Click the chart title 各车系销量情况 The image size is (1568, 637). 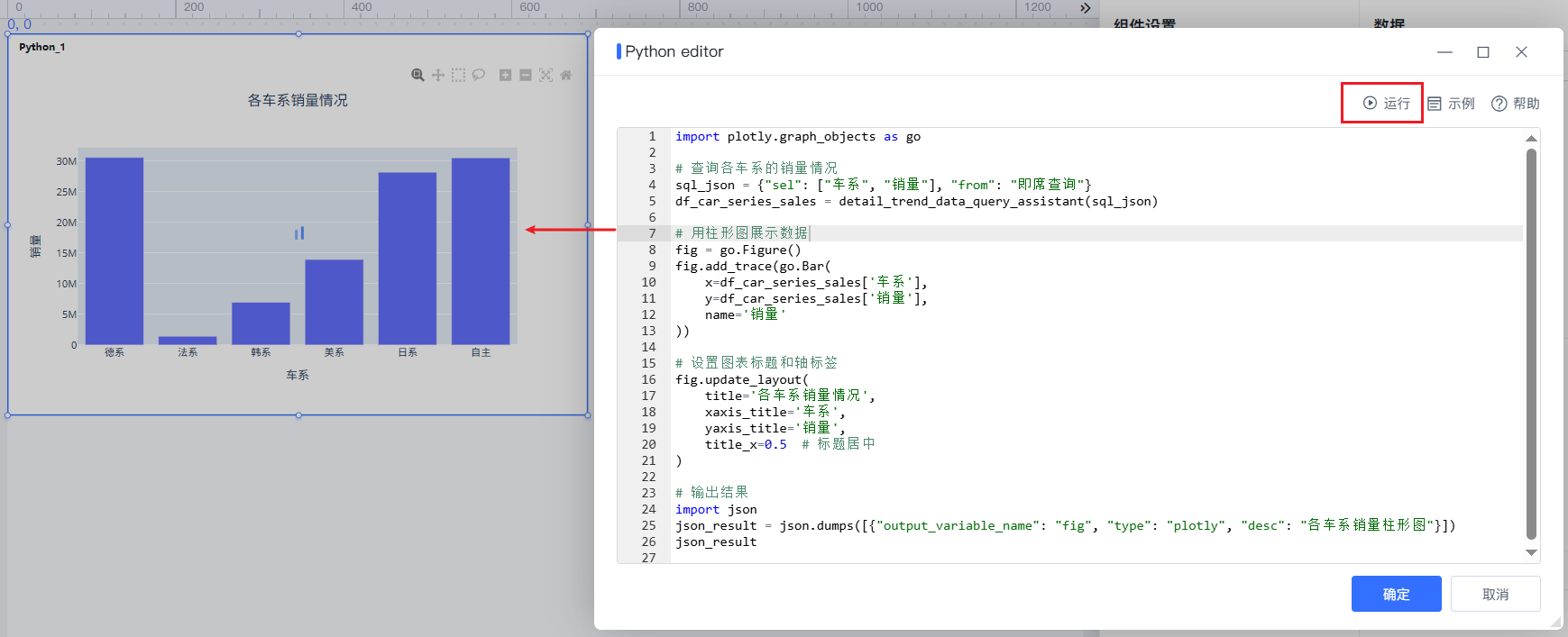[x=298, y=100]
